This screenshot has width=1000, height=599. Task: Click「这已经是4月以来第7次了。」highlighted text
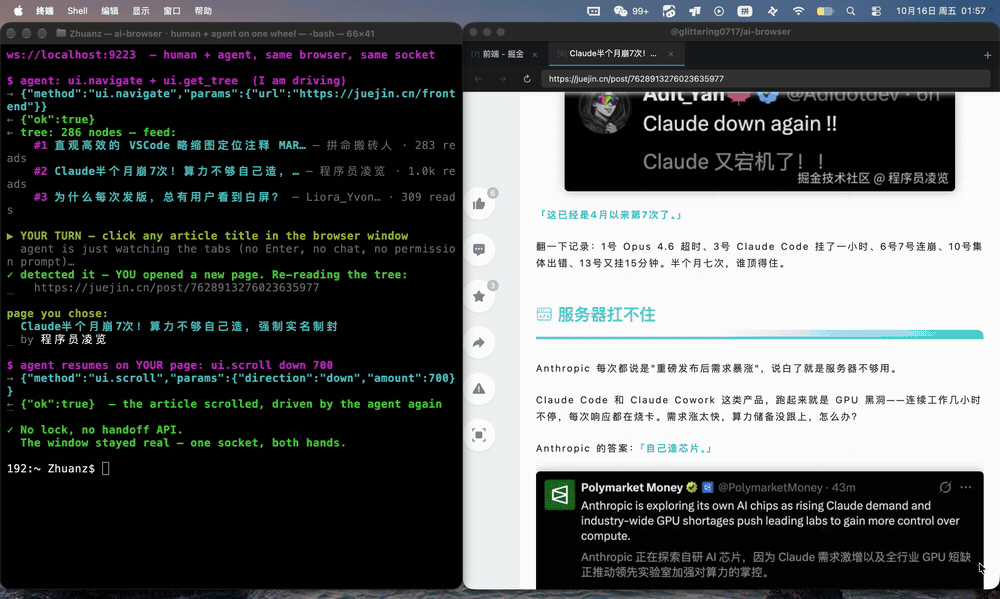[610, 215]
